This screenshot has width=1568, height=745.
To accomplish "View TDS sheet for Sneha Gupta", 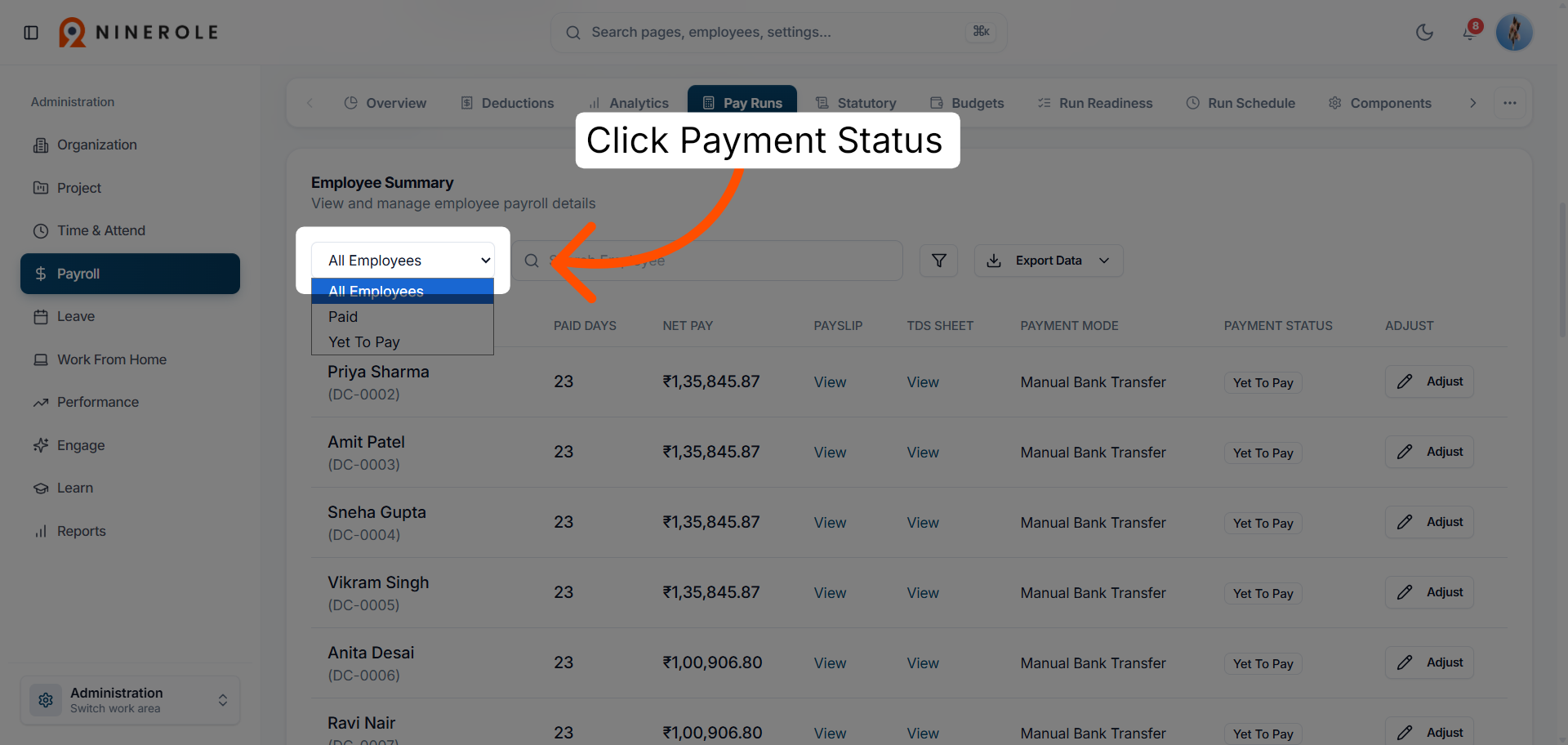I will coord(923,523).
